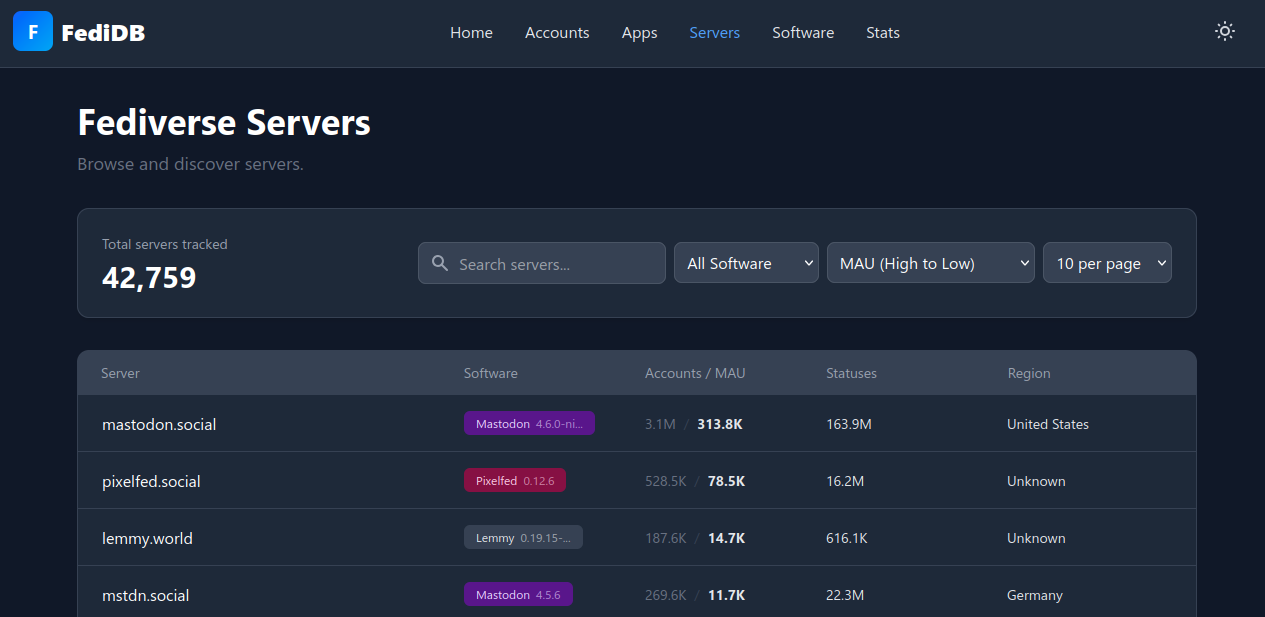Switch to the Accounts section
Viewport: 1265px width, 617px height.
557,32
